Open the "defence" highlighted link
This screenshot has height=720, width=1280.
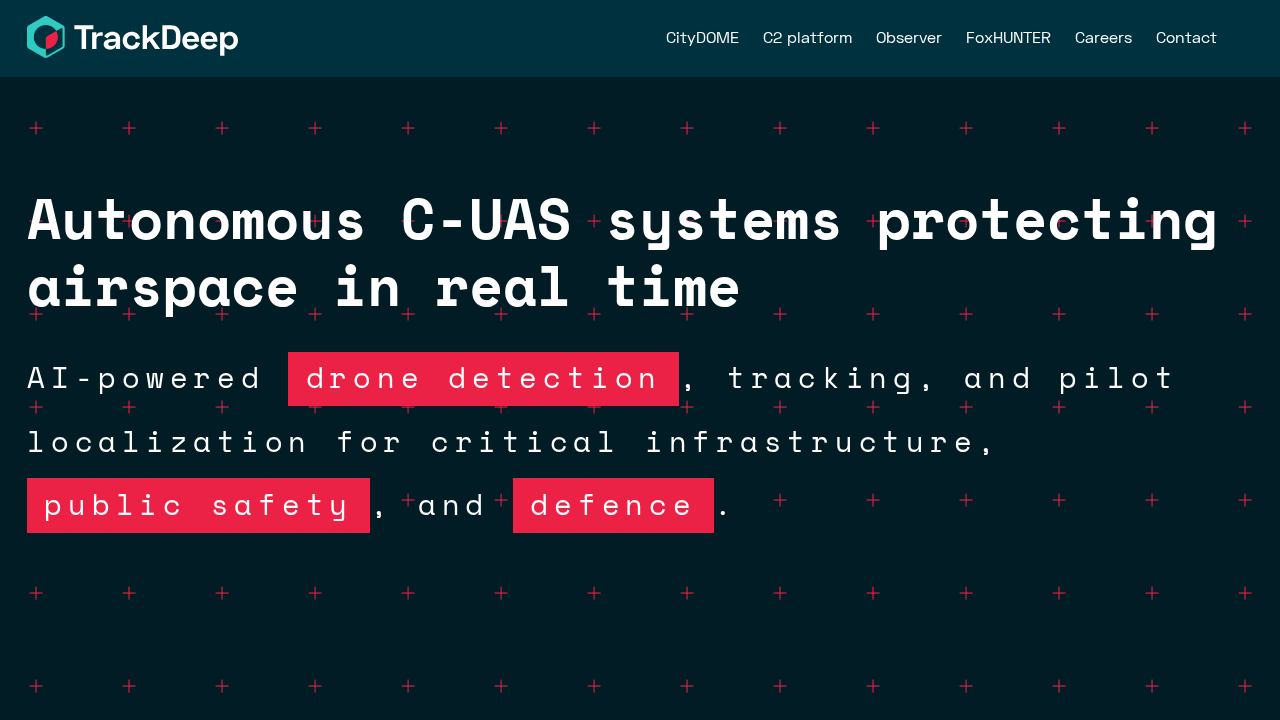click(613, 505)
